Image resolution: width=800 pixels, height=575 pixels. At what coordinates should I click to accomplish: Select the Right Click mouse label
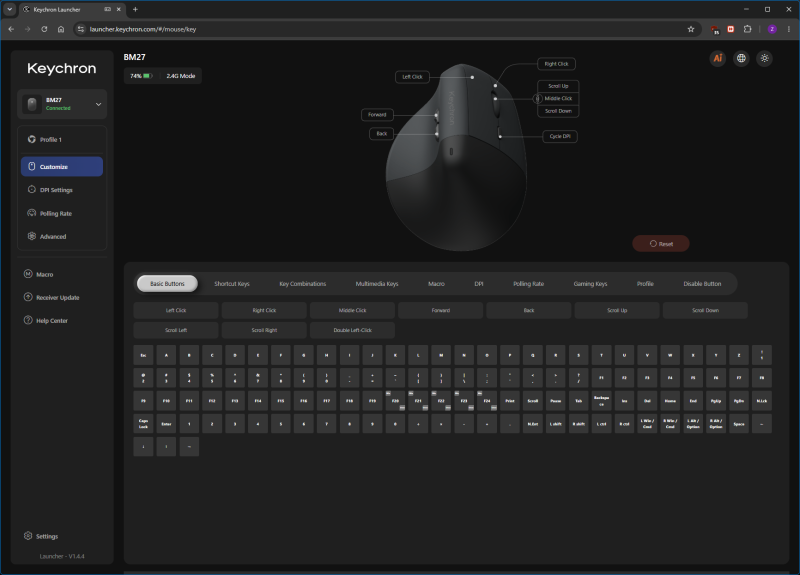[556, 64]
